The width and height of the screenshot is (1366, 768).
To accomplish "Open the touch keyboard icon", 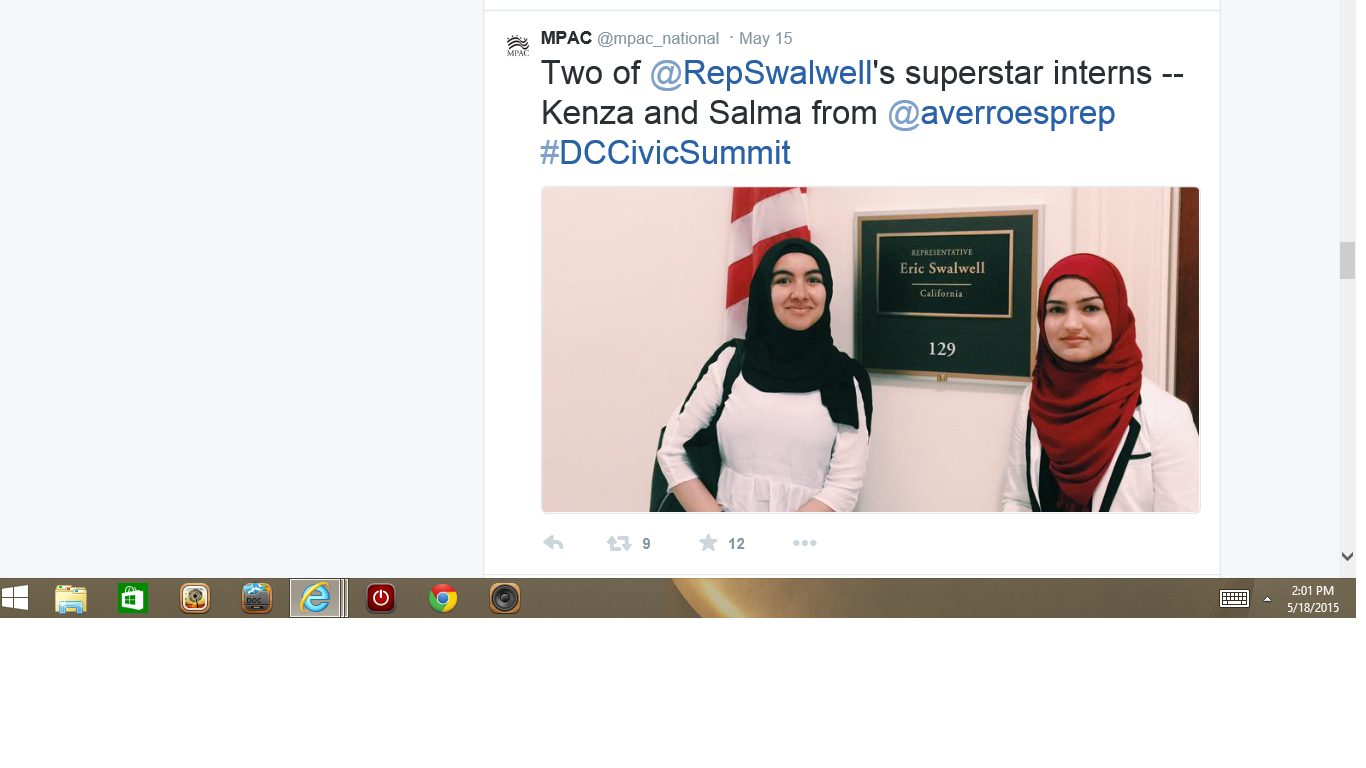I will point(1234,598).
